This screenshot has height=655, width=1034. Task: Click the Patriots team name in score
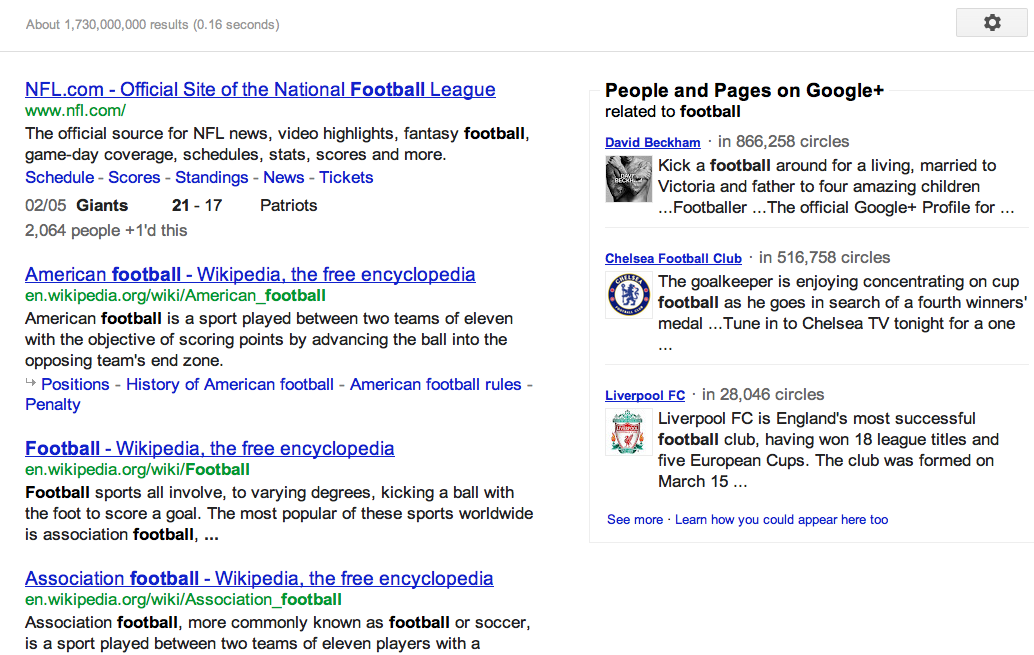288,205
